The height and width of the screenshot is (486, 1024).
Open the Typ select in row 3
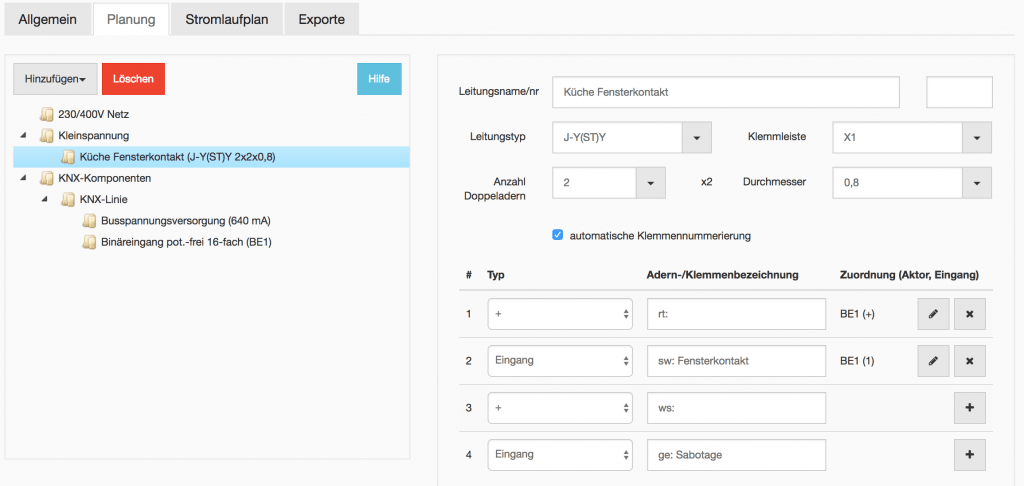coord(560,408)
